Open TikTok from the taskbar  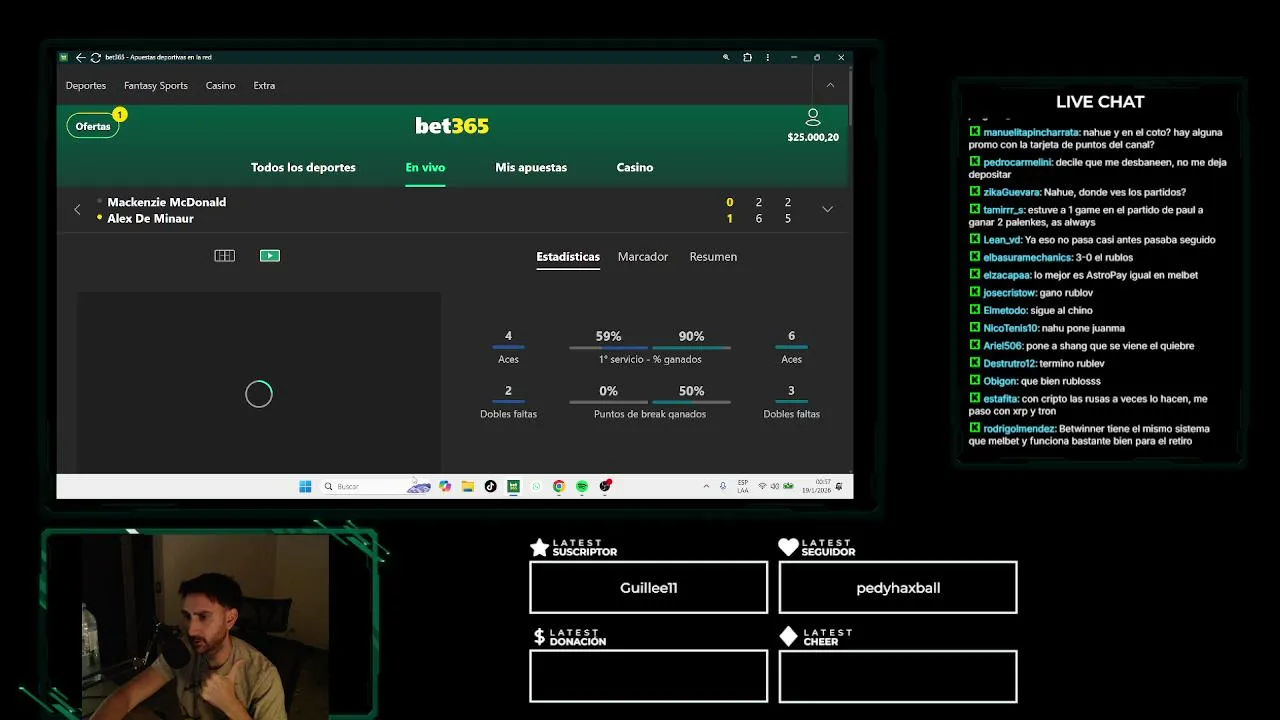490,486
